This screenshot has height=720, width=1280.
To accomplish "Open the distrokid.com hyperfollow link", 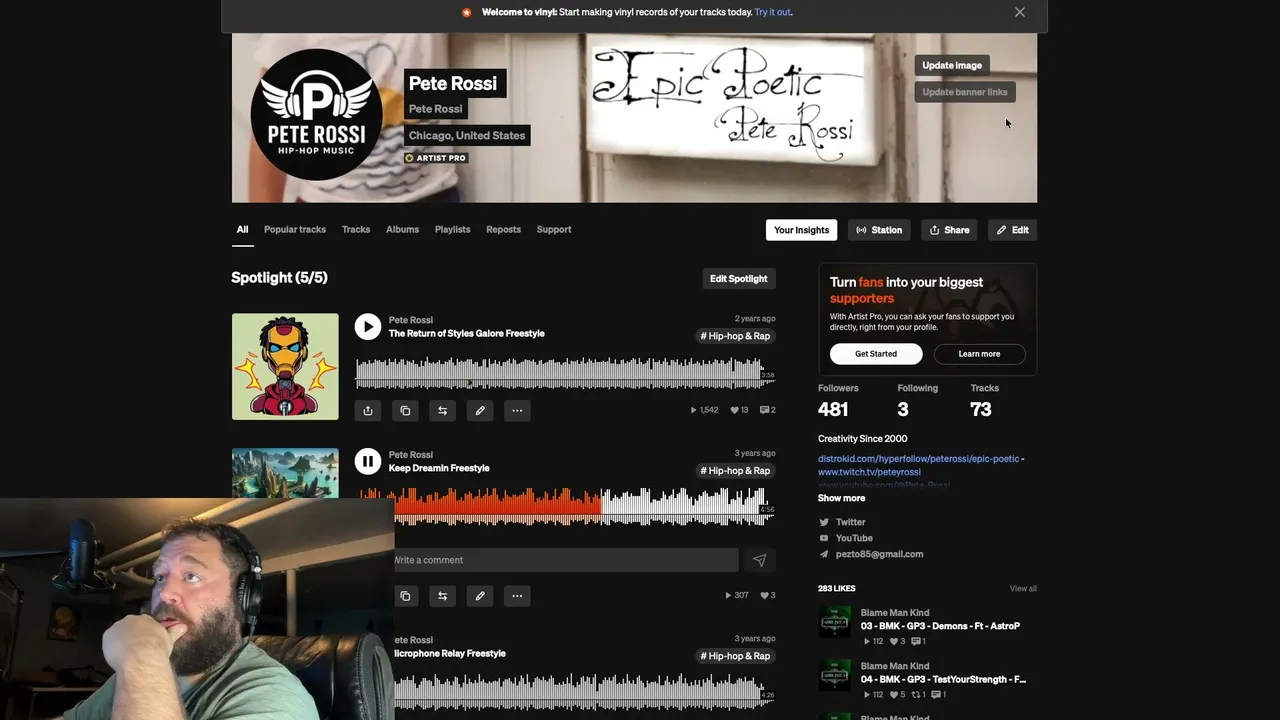I will click(x=919, y=459).
